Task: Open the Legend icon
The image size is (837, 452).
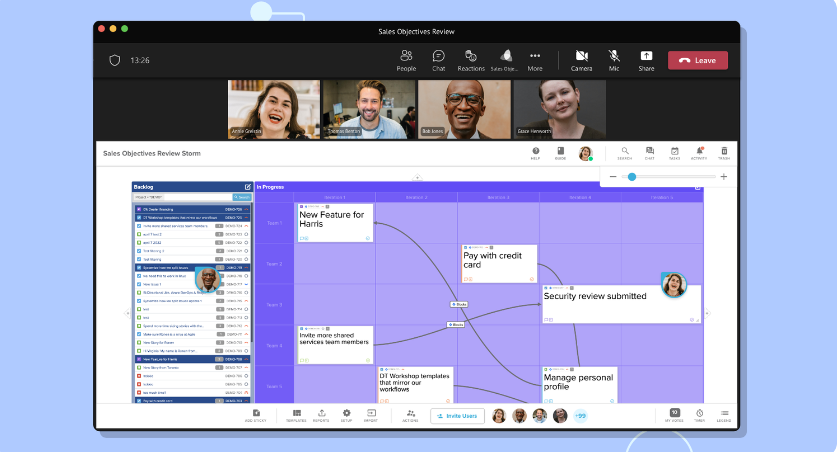Action: tap(724, 415)
